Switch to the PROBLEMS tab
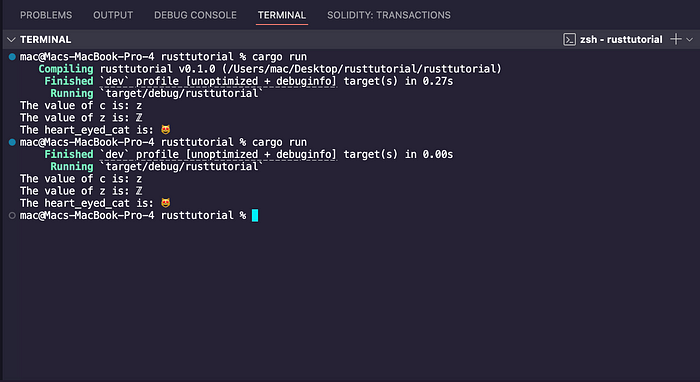Viewport: 700px width, 382px height. coord(46,15)
